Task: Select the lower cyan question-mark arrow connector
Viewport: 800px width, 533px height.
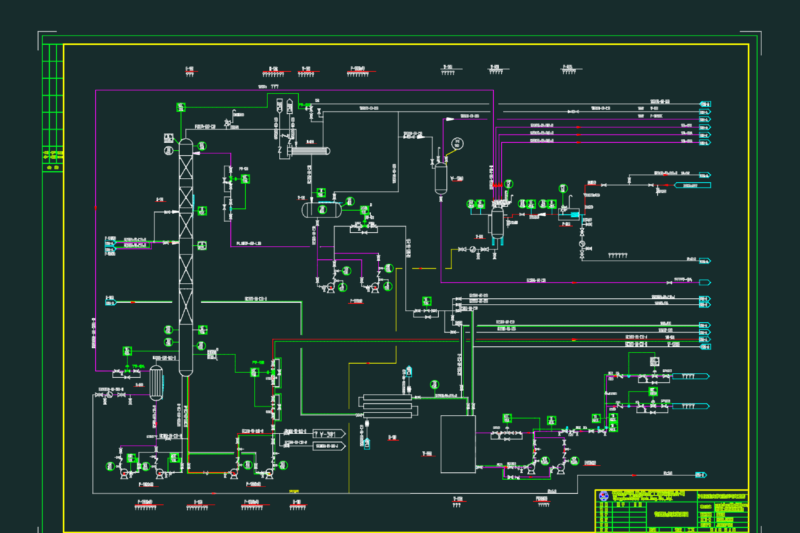Action: click(x=690, y=406)
